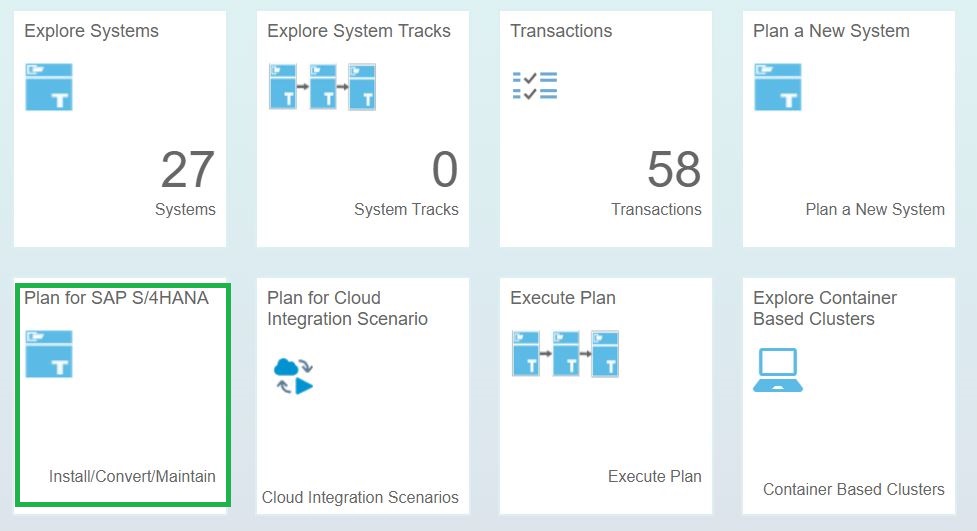The height and width of the screenshot is (531, 977).
Task: Click the Container Based Clusters footer label
Action: pos(854,489)
